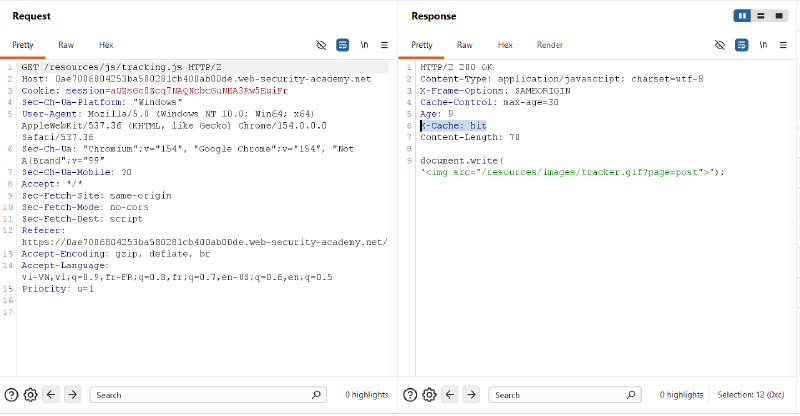Click the Accept-Language header name
The height and width of the screenshot is (416, 800).
(64, 265)
